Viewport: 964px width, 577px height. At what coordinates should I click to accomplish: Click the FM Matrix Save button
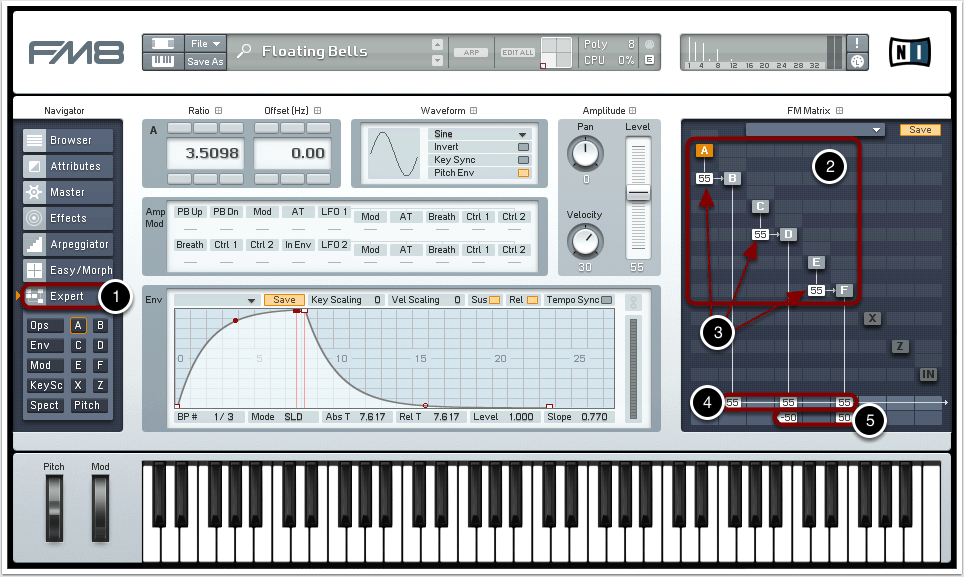click(920, 130)
